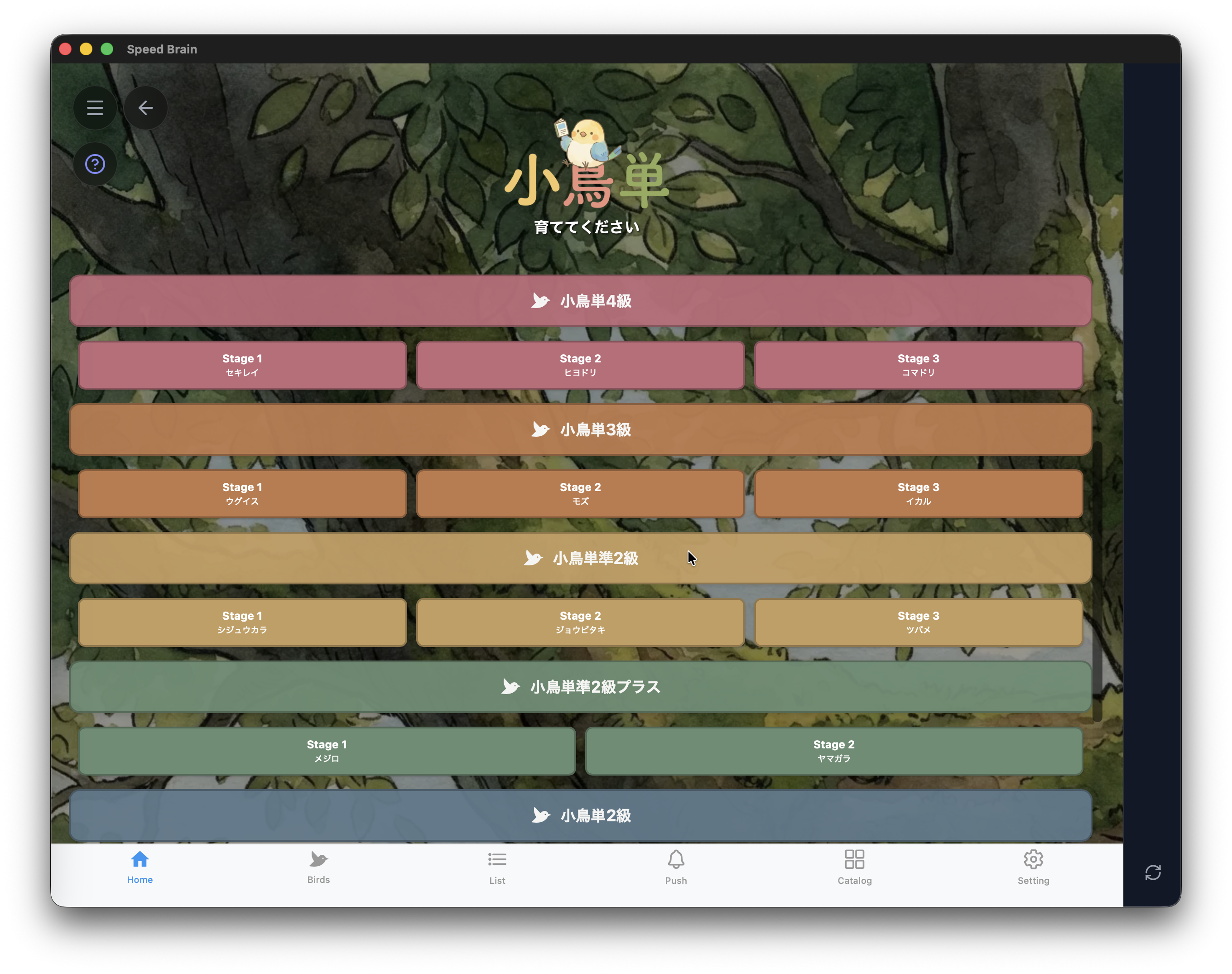
Task: Open the hamburger menu icon
Action: [95, 108]
